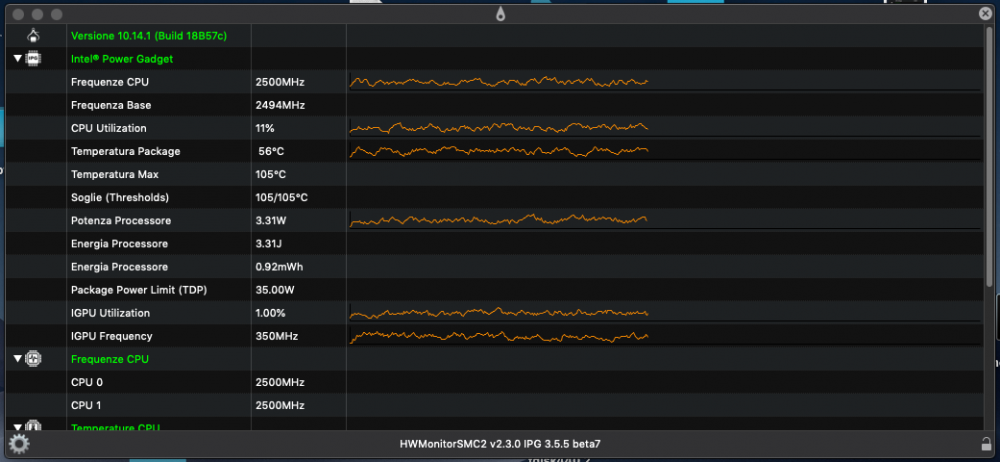Select Energia Processore row showing 0.92mWh

(x=495, y=267)
